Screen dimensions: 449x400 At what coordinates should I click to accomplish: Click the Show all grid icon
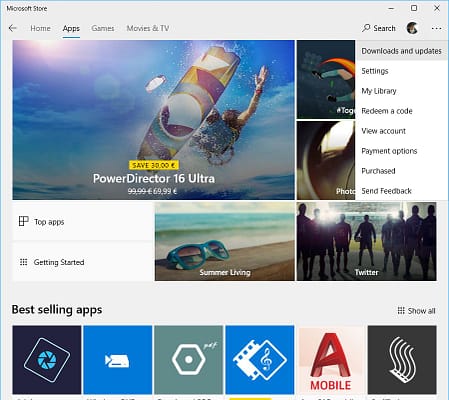click(401, 311)
